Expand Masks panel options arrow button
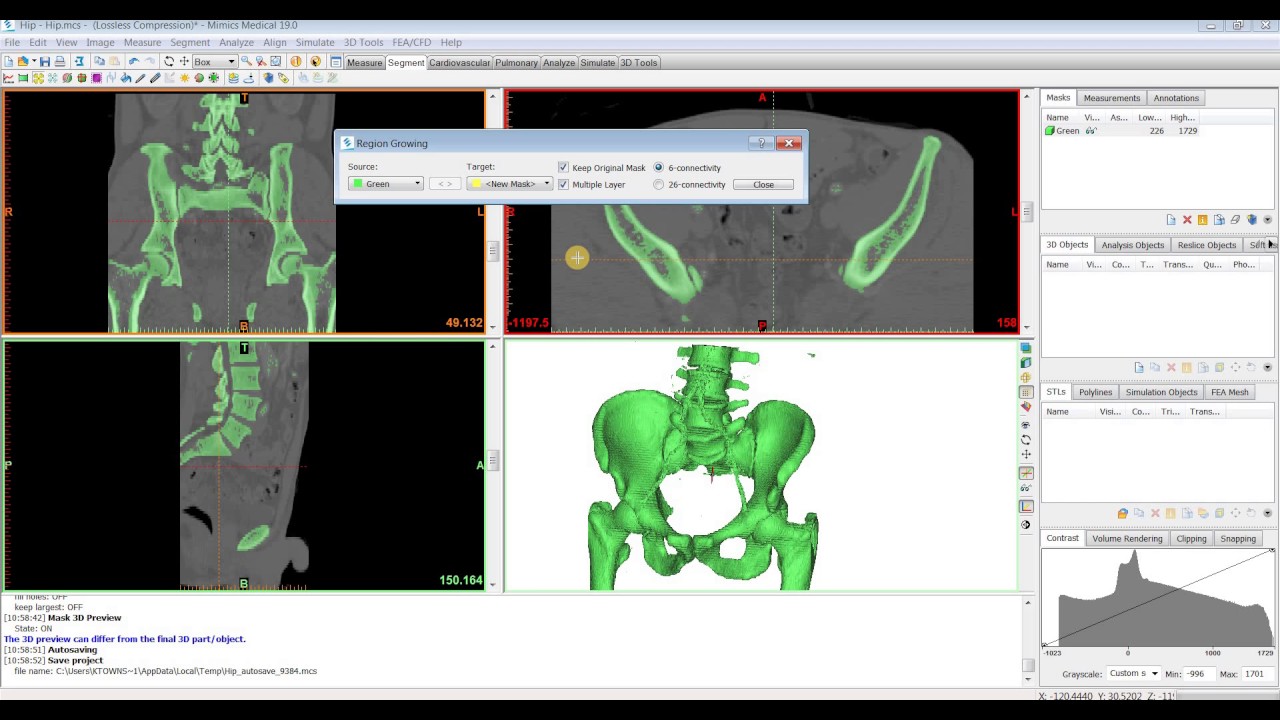The width and height of the screenshot is (1280, 720). coord(1267,220)
